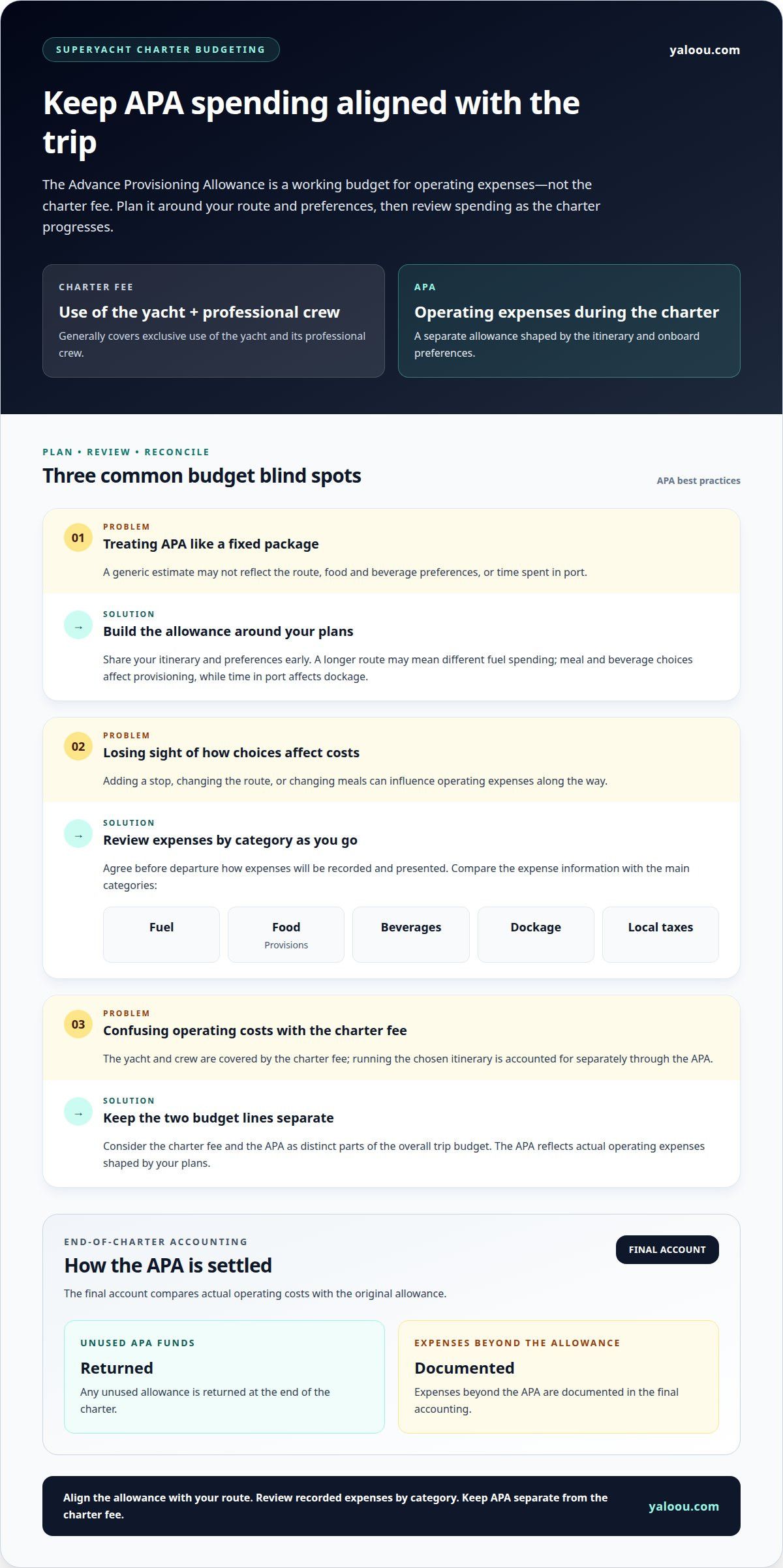Select the Fuel category card

(x=161, y=934)
